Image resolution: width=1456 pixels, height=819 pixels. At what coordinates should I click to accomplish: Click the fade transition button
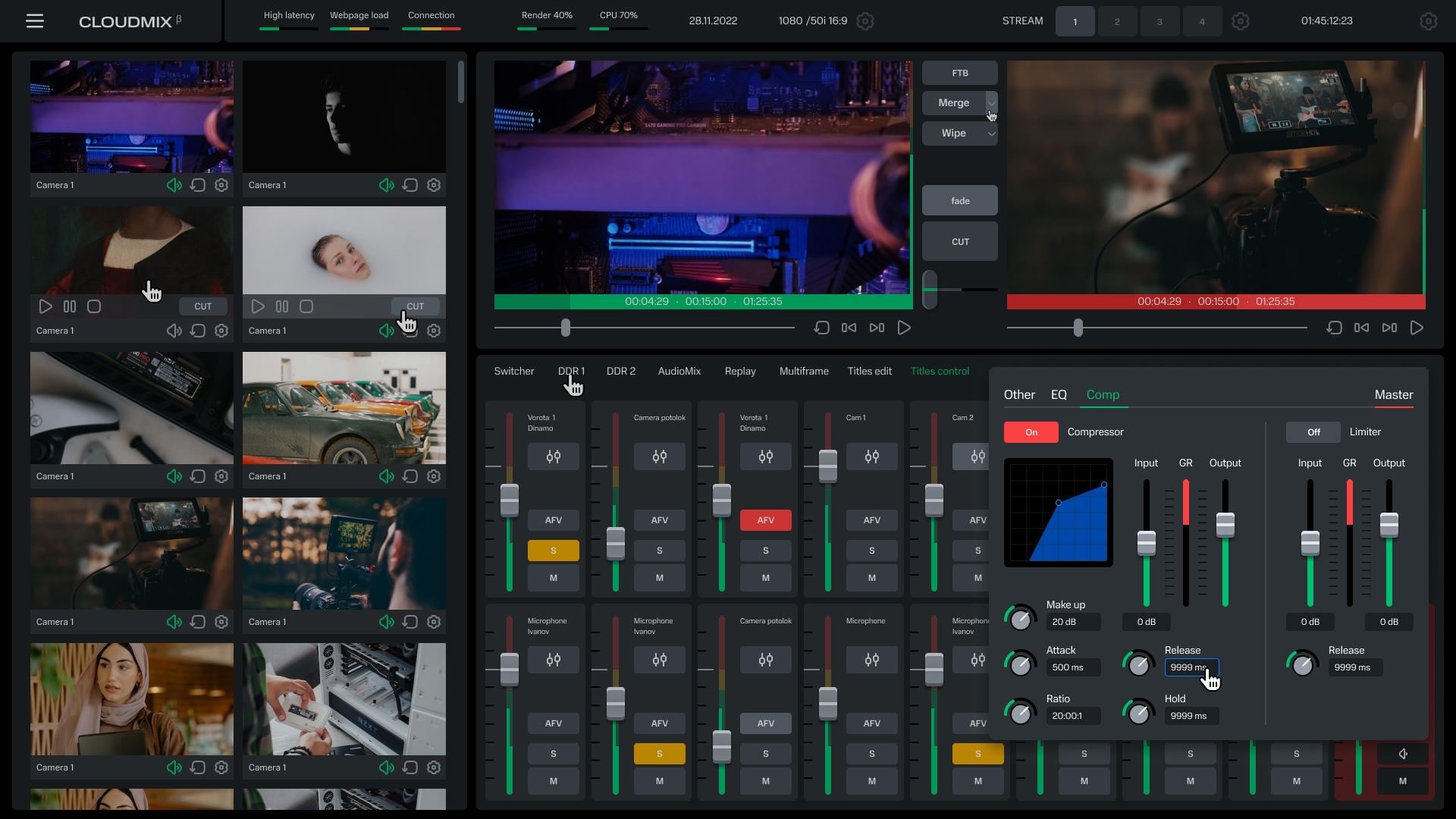tap(959, 201)
